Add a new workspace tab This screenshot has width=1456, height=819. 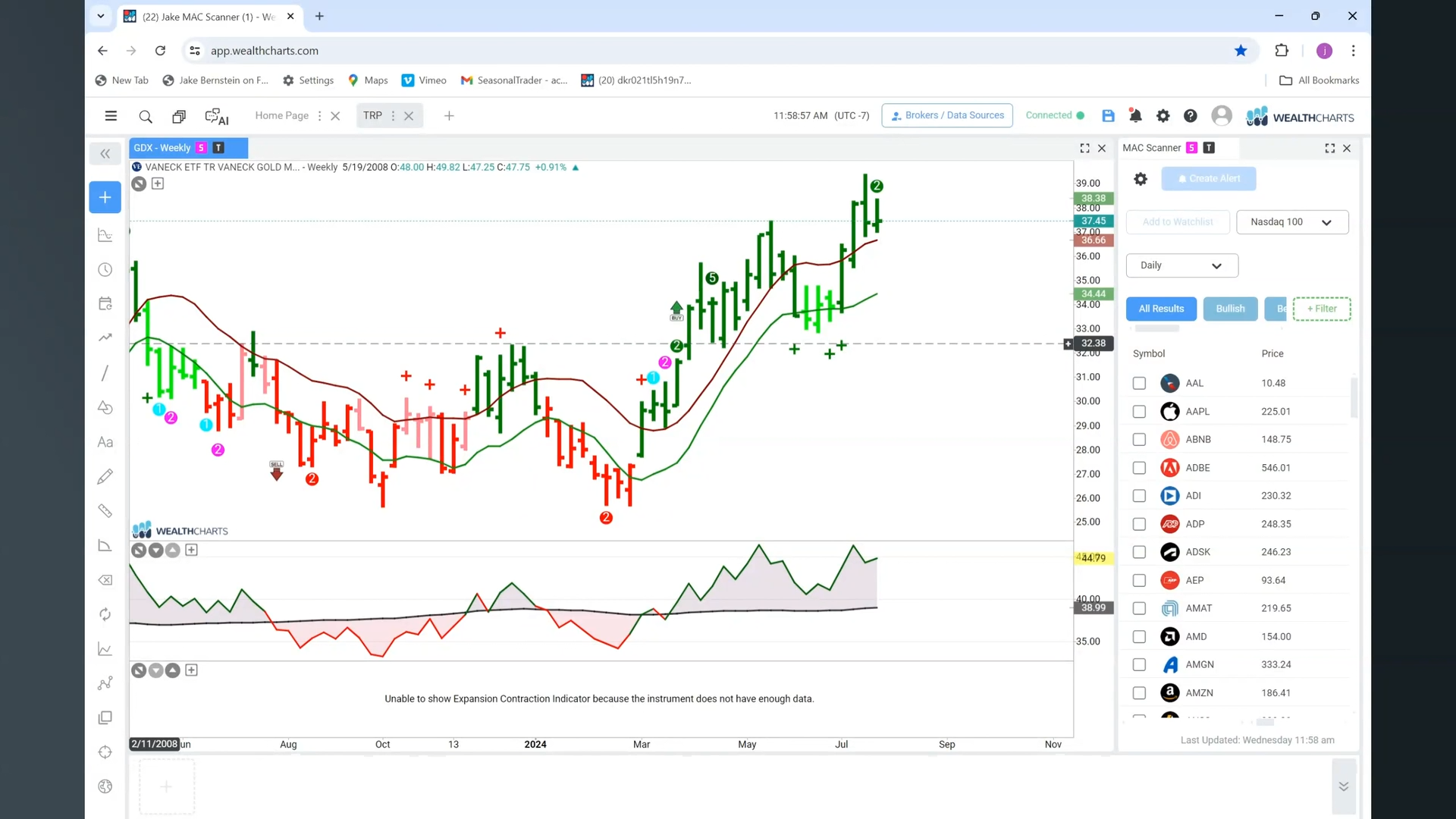[x=449, y=116]
